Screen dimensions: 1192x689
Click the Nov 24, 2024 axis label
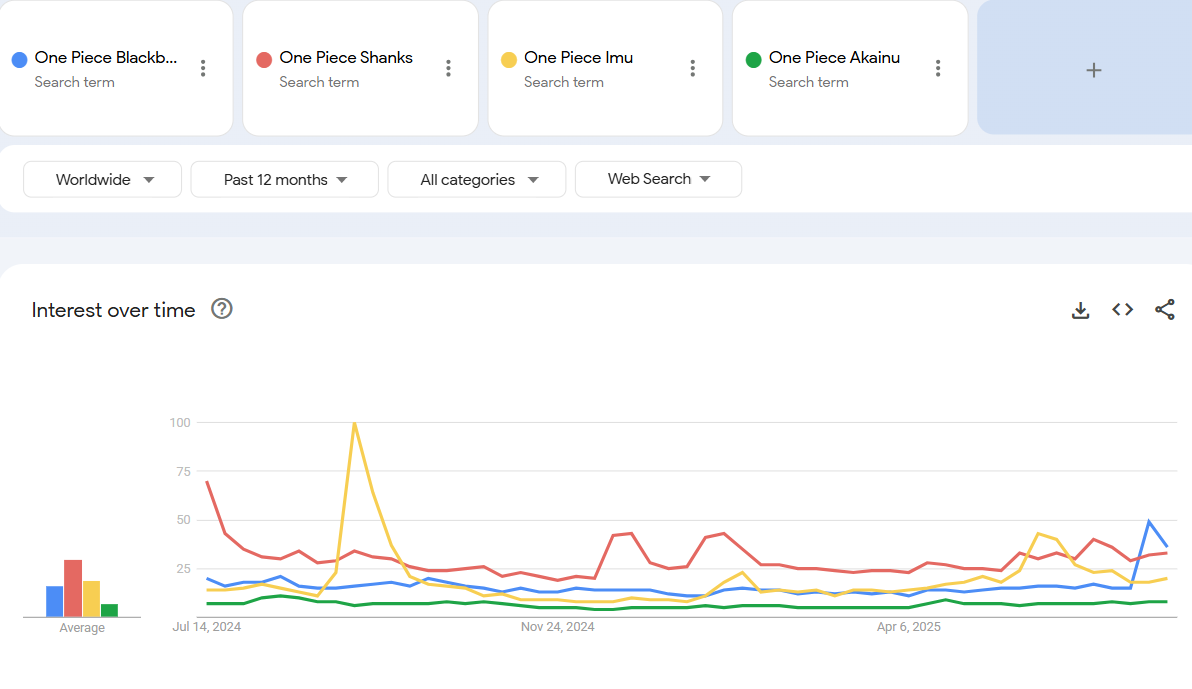tap(557, 627)
